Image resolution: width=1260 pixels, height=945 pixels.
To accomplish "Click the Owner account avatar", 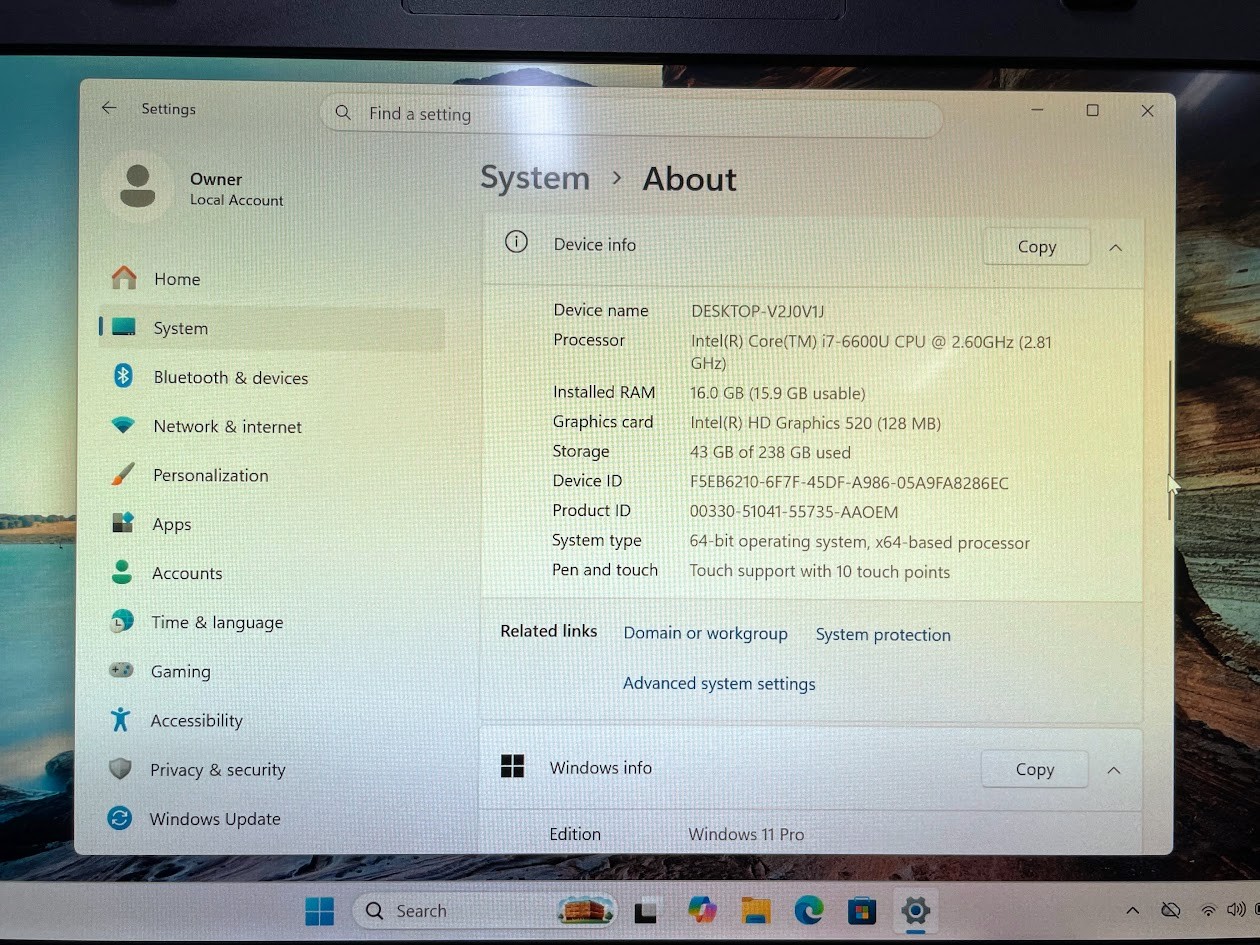I will pos(138,186).
